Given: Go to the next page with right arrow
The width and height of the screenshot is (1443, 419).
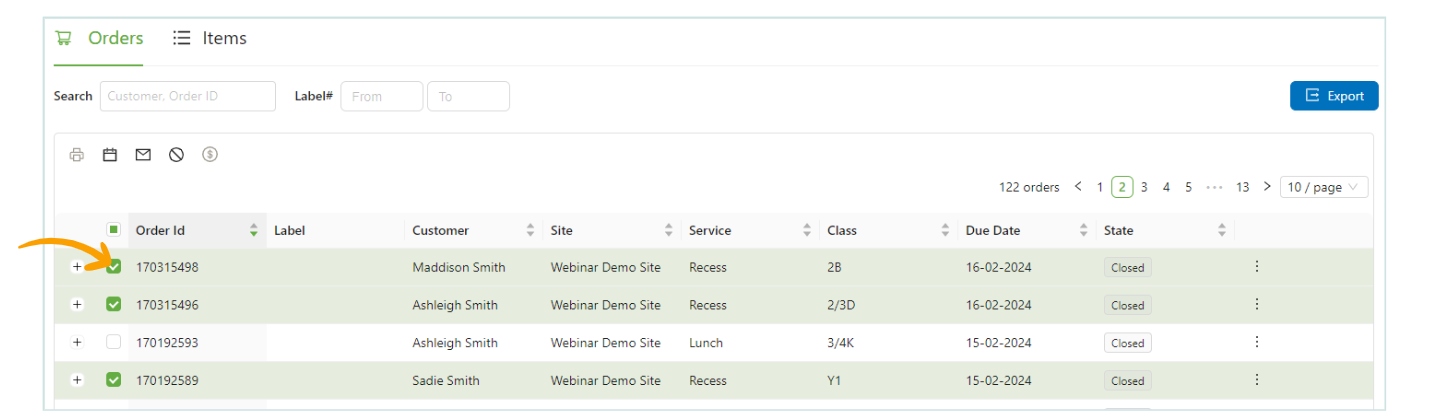Looking at the screenshot, I should [x=1267, y=187].
